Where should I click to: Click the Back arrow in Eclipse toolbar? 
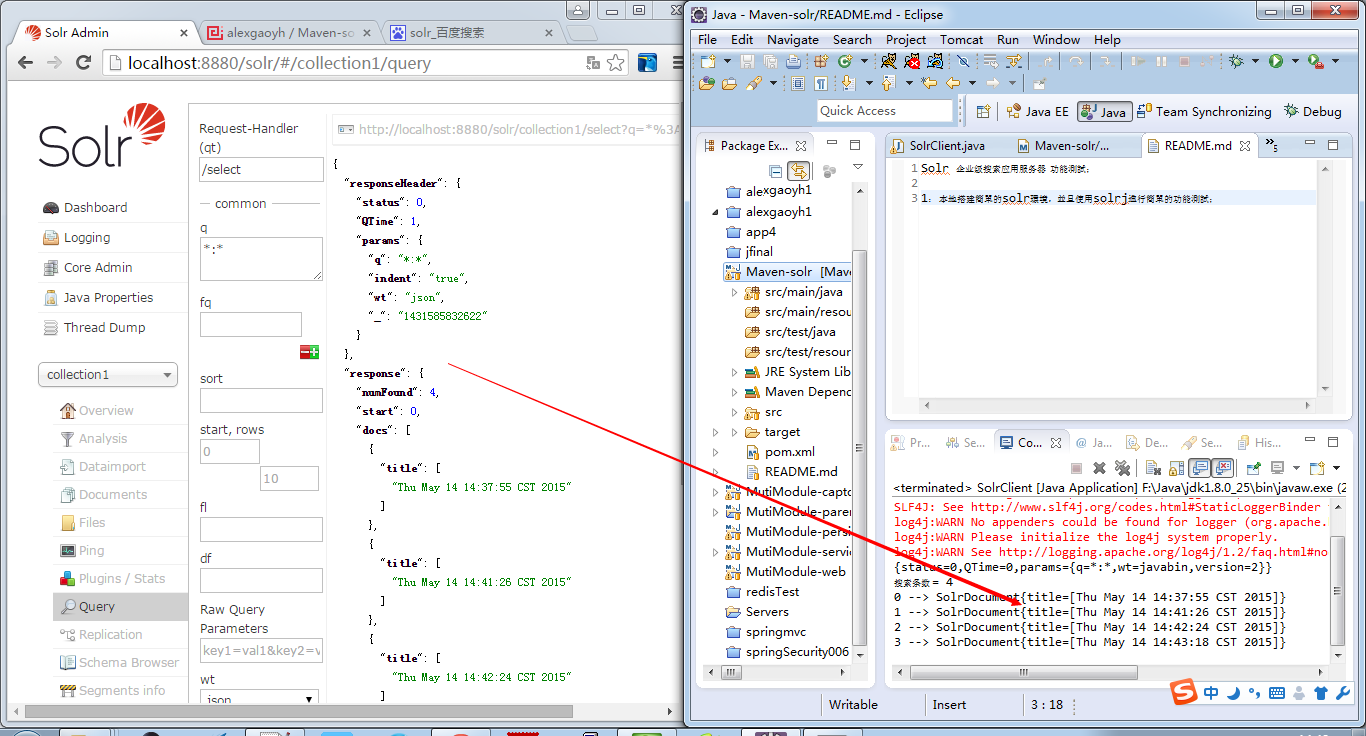[x=953, y=83]
